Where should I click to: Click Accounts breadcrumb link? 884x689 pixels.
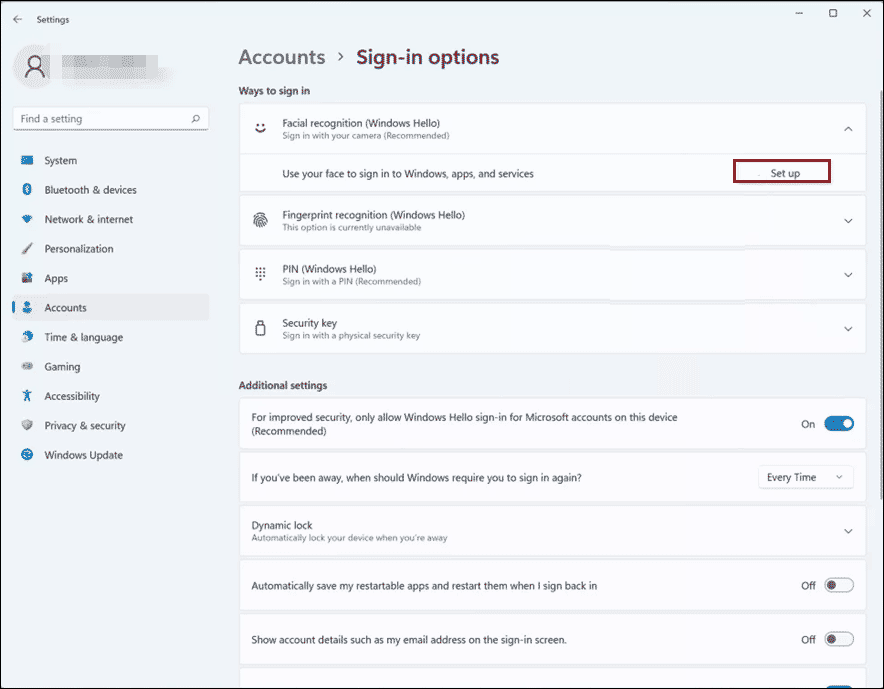coord(282,57)
